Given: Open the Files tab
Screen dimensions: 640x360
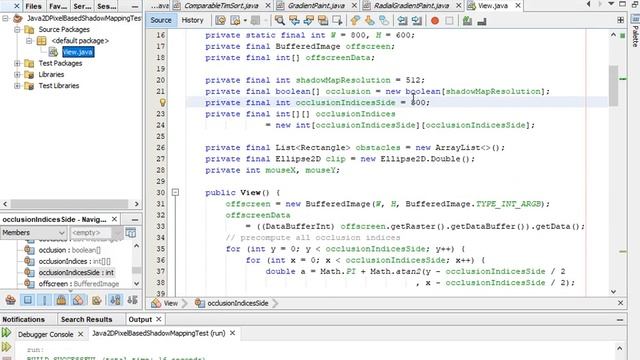Looking at the screenshot, I should click(x=33, y=6).
